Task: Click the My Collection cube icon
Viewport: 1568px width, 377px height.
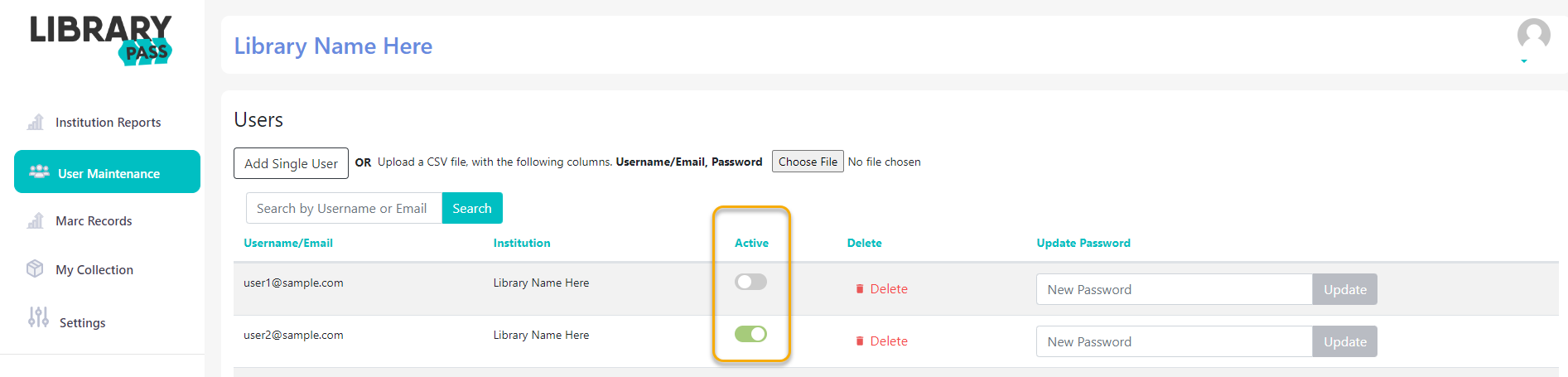Action: (x=35, y=268)
